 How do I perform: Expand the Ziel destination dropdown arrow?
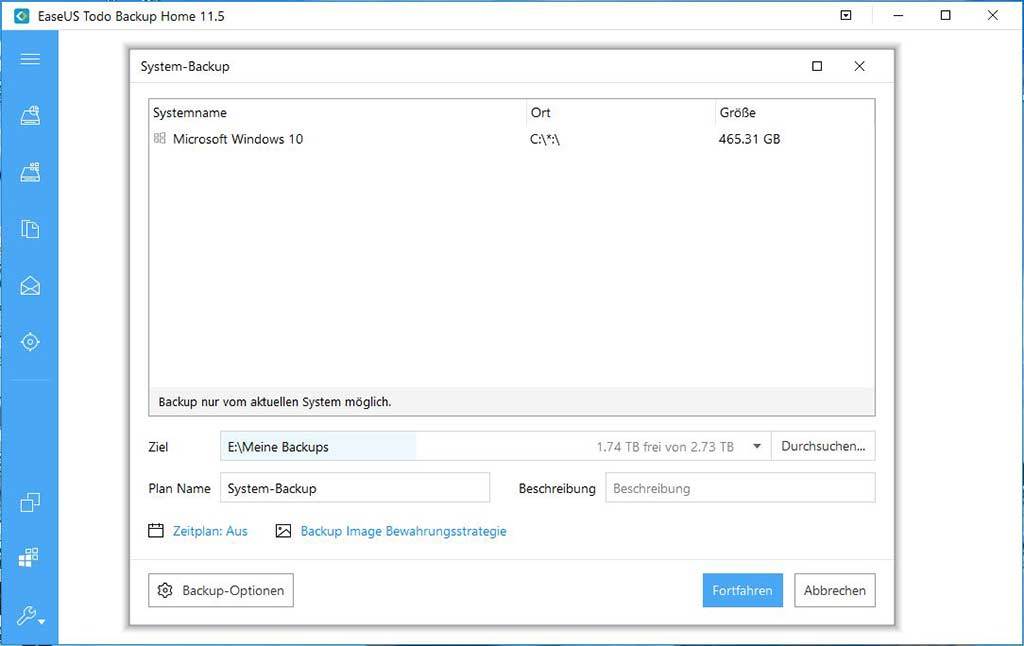[x=757, y=447]
